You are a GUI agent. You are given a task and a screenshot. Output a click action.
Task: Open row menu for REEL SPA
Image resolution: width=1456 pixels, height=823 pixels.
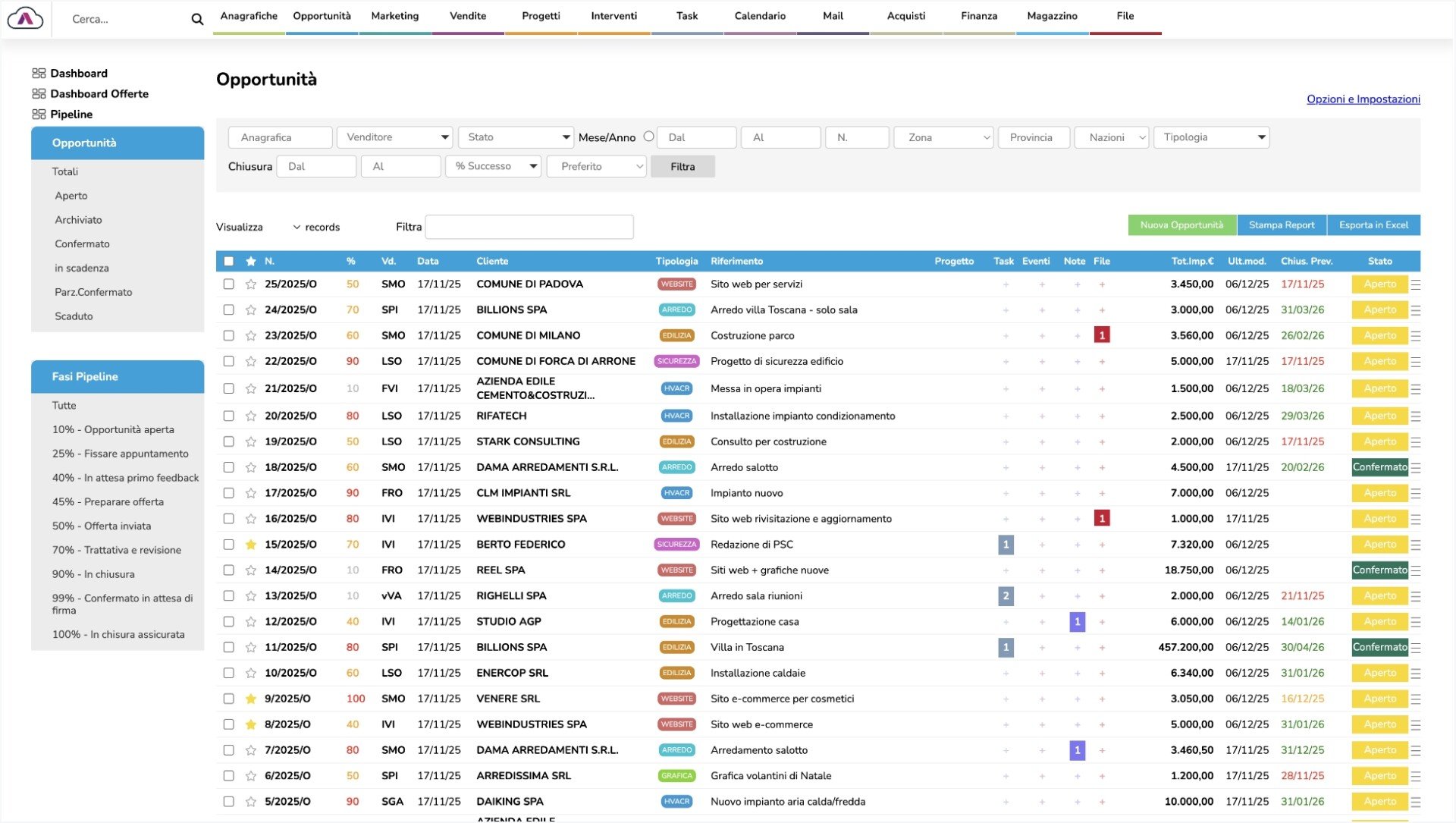pyautogui.click(x=1416, y=570)
